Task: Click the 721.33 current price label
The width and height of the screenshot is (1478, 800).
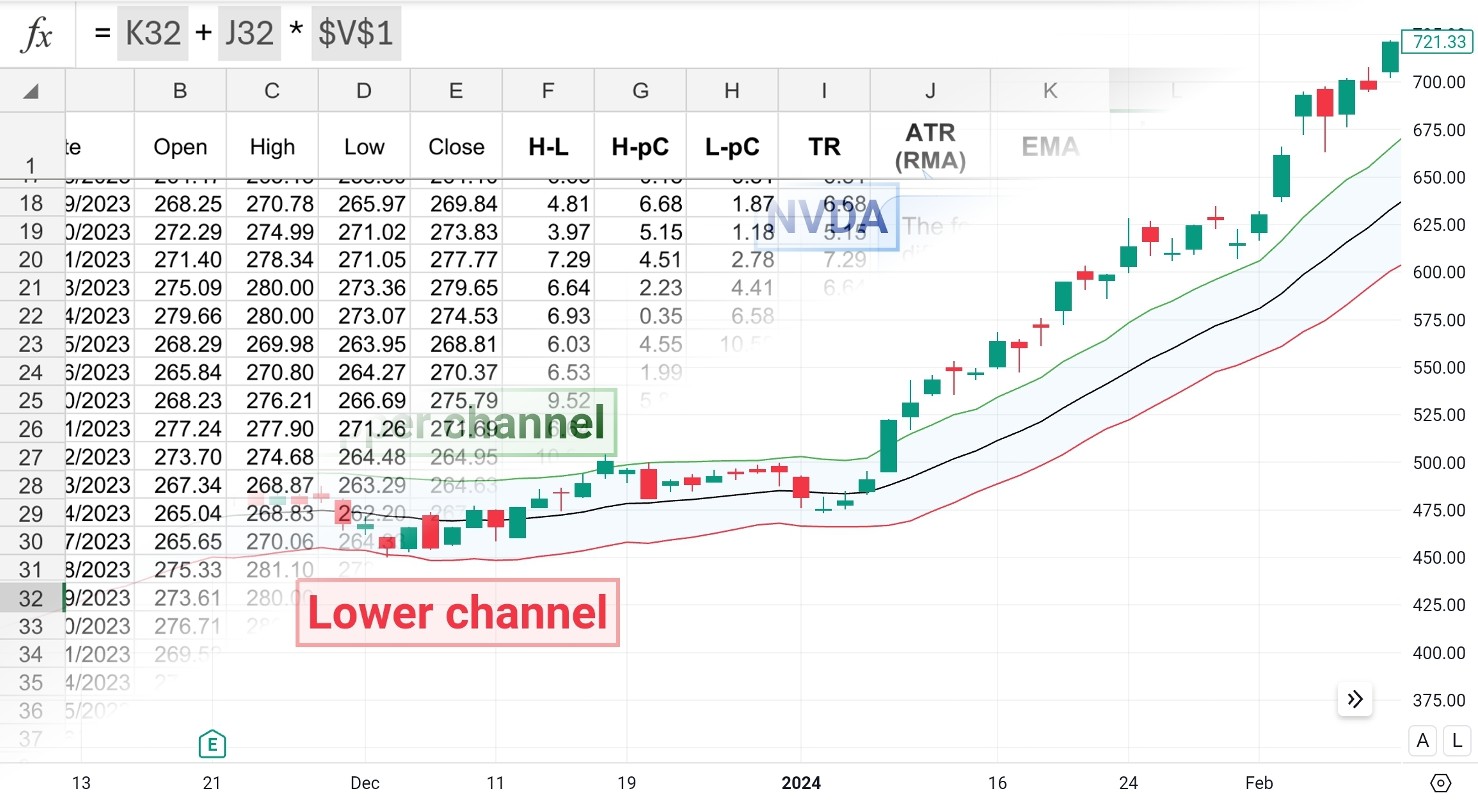Action: 1436,41
